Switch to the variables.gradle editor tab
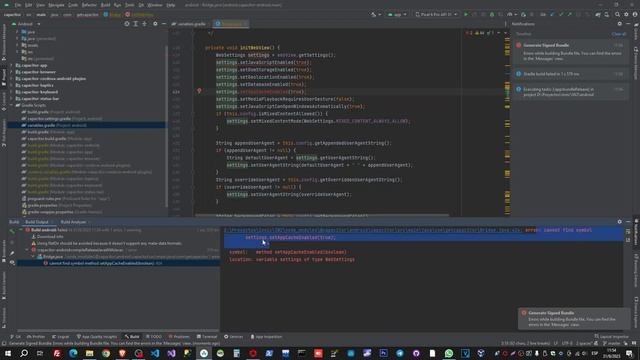The height and width of the screenshot is (360, 640). click(189, 24)
